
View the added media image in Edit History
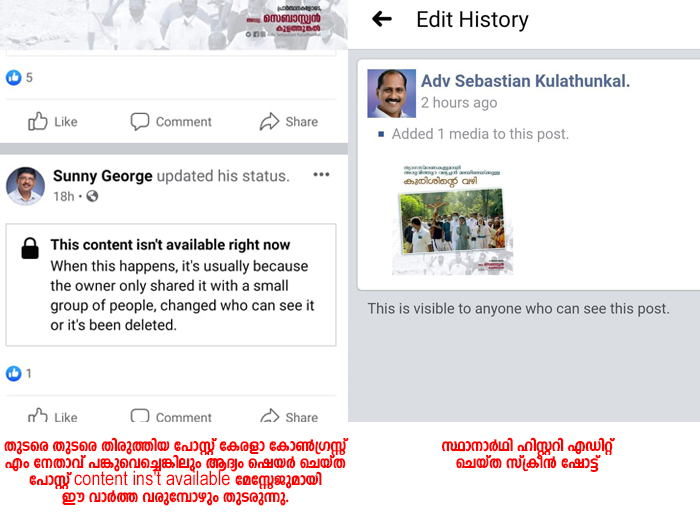[x=453, y=220]
